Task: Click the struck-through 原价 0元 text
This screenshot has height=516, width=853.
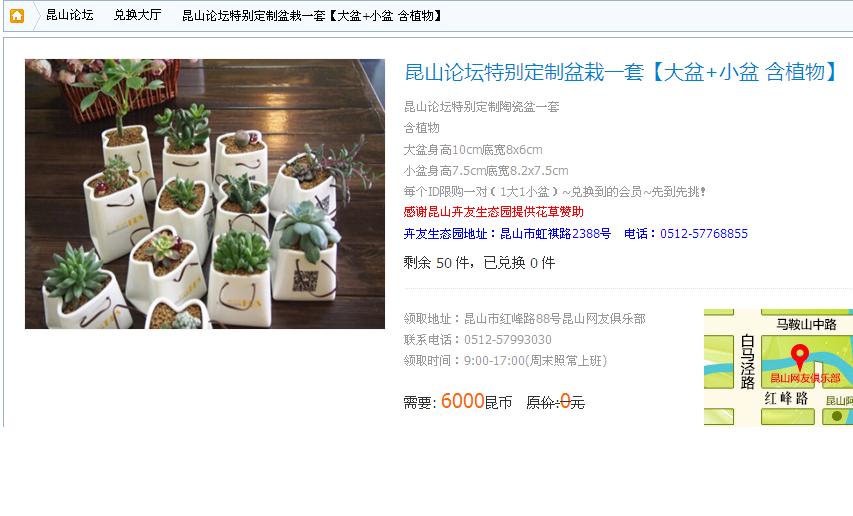Action: (555, 402)
